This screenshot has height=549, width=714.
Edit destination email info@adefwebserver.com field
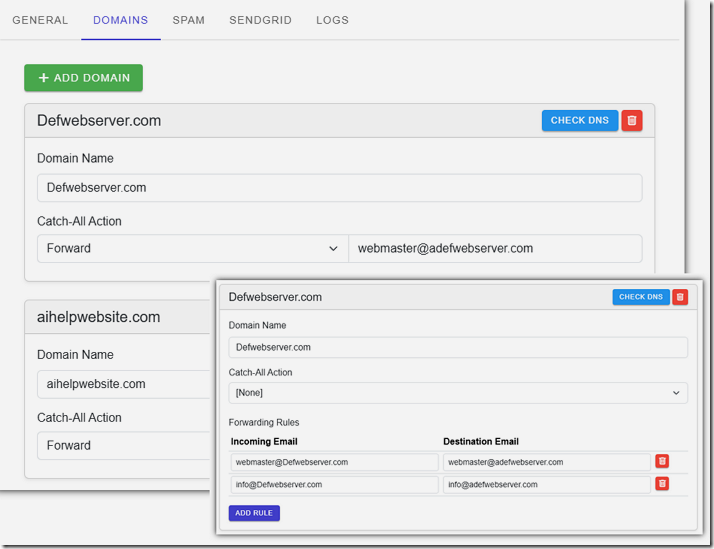pos(546,484)
